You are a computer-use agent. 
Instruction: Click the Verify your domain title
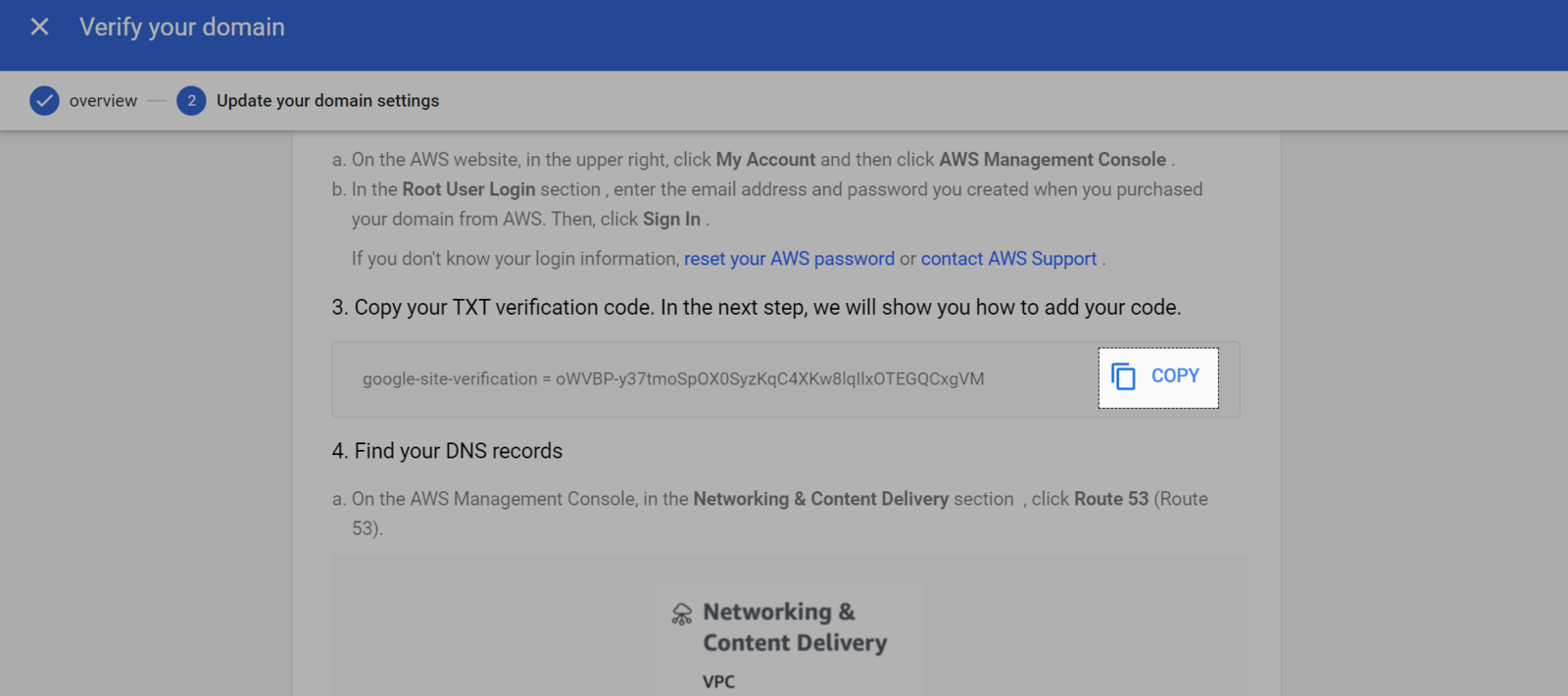pyautogui.click(x=182, y=27)
